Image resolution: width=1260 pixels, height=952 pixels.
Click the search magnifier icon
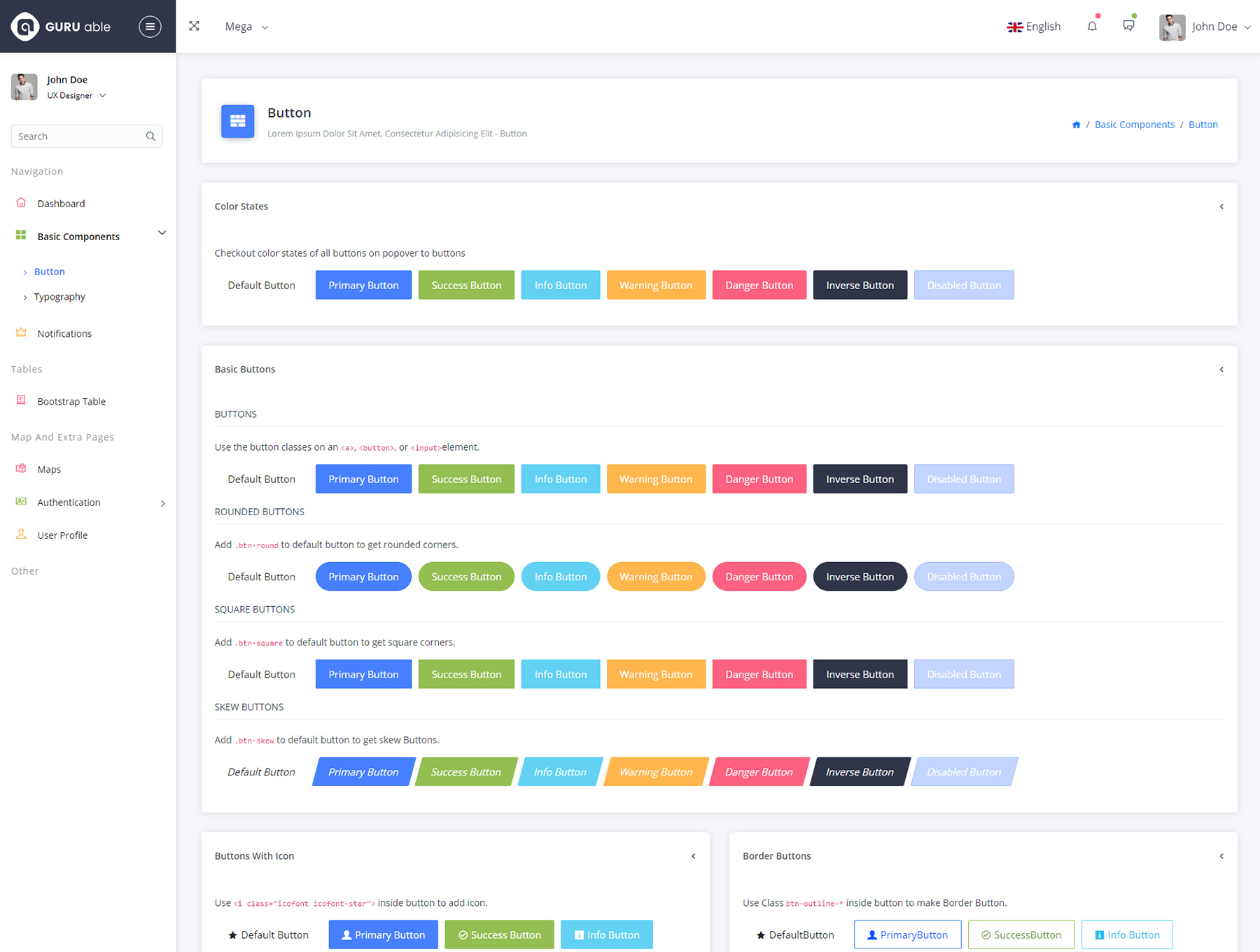pyautogui.click(x=150, y=136)
